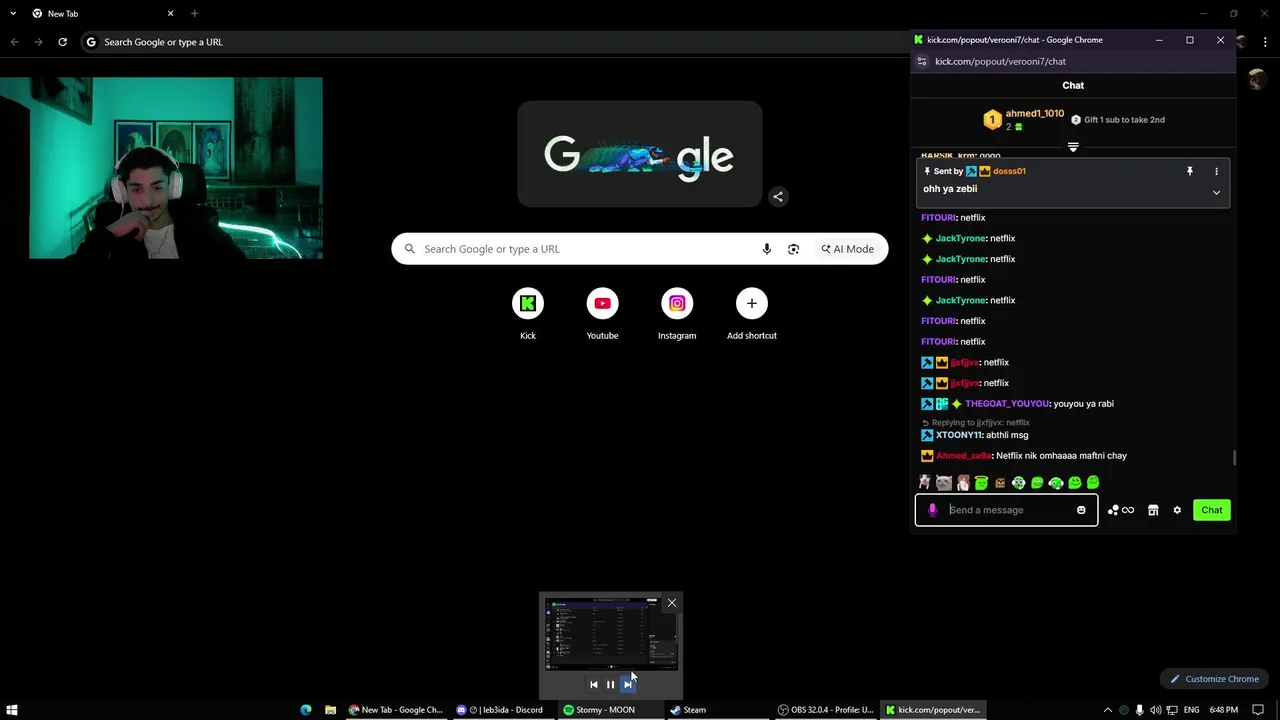Image resolution: width=1280 pixels, height=720 pixels.
Task: Skip to previous track in media preview
Action: coord(593,684)
